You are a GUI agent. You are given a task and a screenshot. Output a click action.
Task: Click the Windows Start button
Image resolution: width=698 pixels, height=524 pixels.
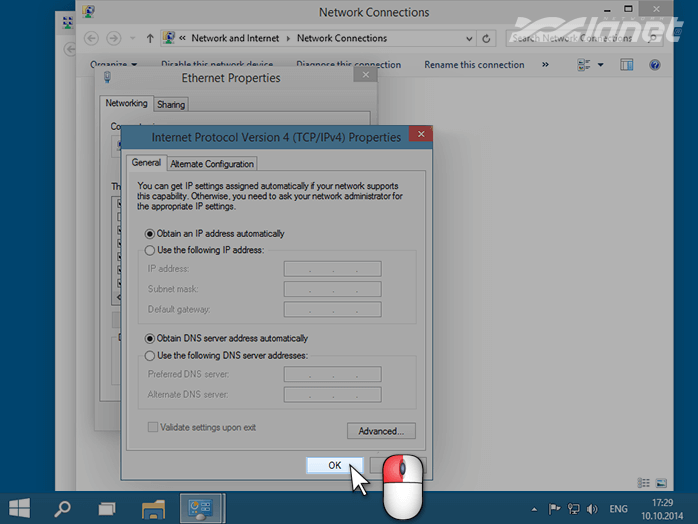tap(20, 508)
